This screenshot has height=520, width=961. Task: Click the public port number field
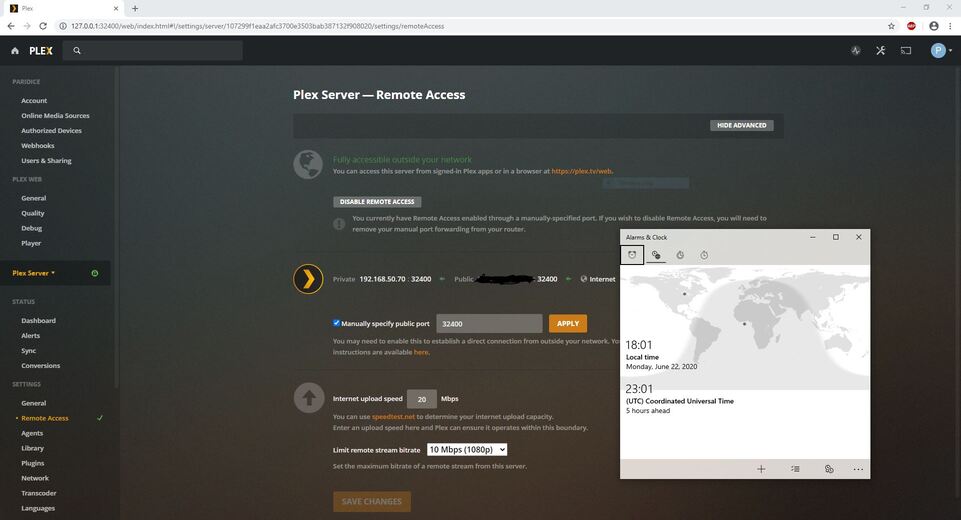pyautogui.click(x=489, y=323)
